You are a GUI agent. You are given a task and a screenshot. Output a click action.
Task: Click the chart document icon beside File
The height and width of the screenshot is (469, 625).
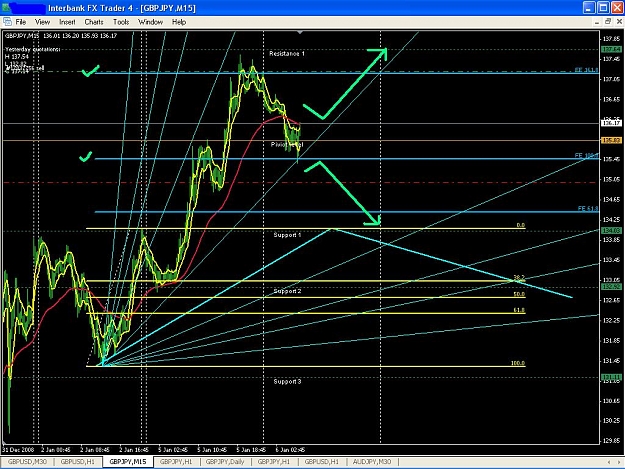7,22
